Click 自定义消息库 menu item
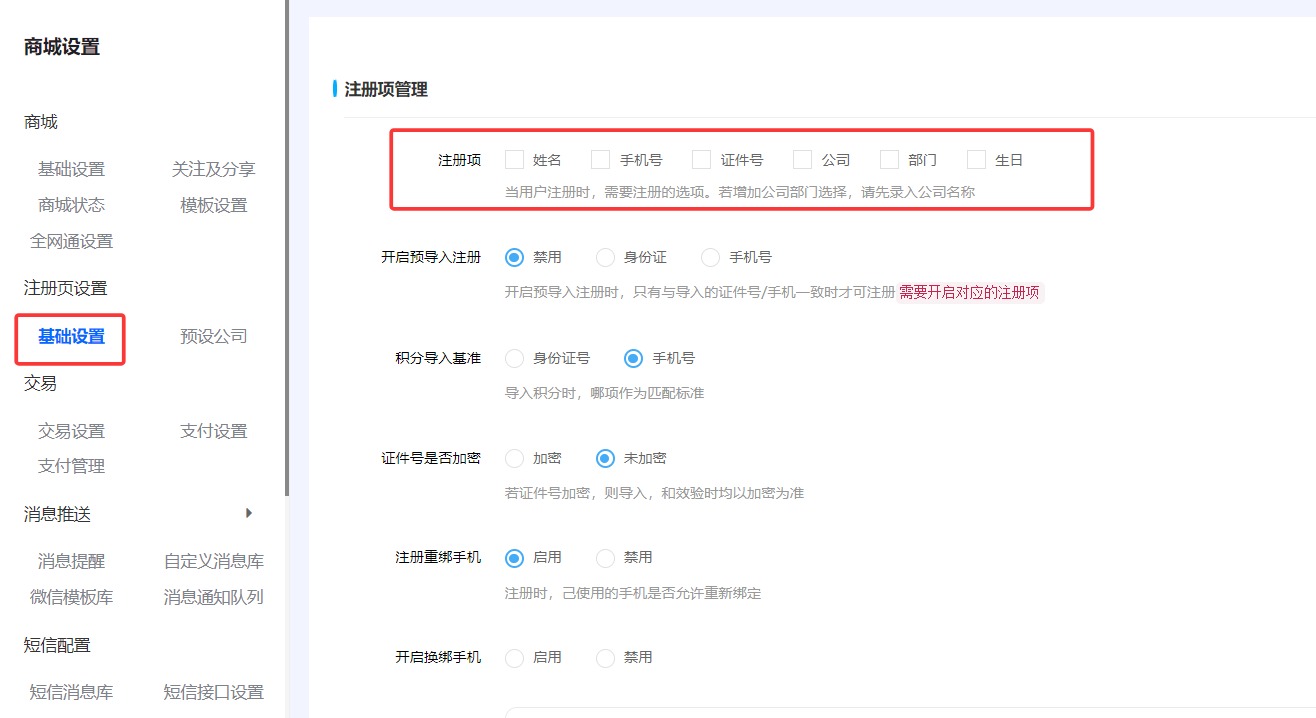The image size is (1316, 718). point(213,562)
